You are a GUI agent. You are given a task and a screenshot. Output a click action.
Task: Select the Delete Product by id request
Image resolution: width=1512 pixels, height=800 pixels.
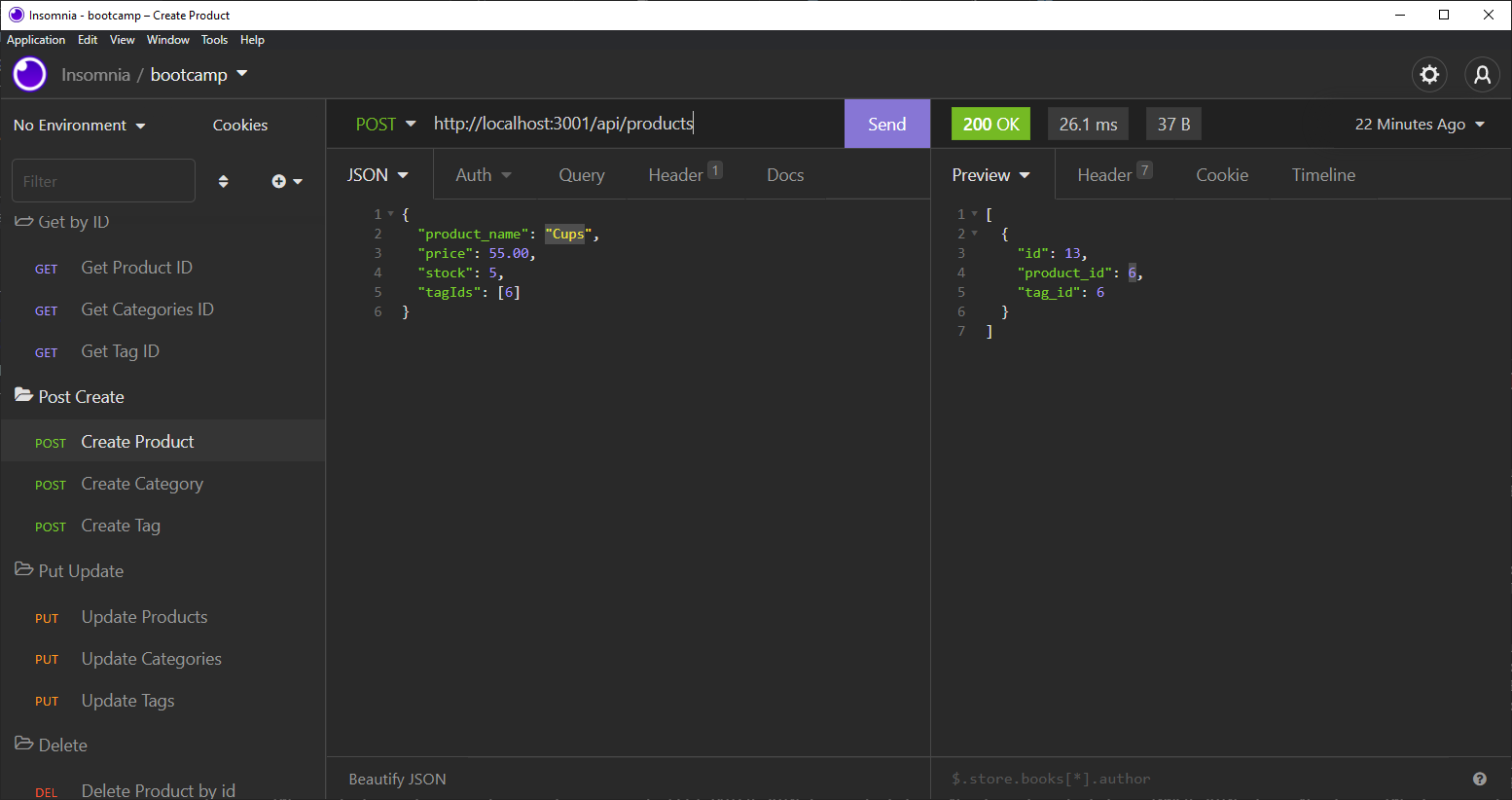163,790
